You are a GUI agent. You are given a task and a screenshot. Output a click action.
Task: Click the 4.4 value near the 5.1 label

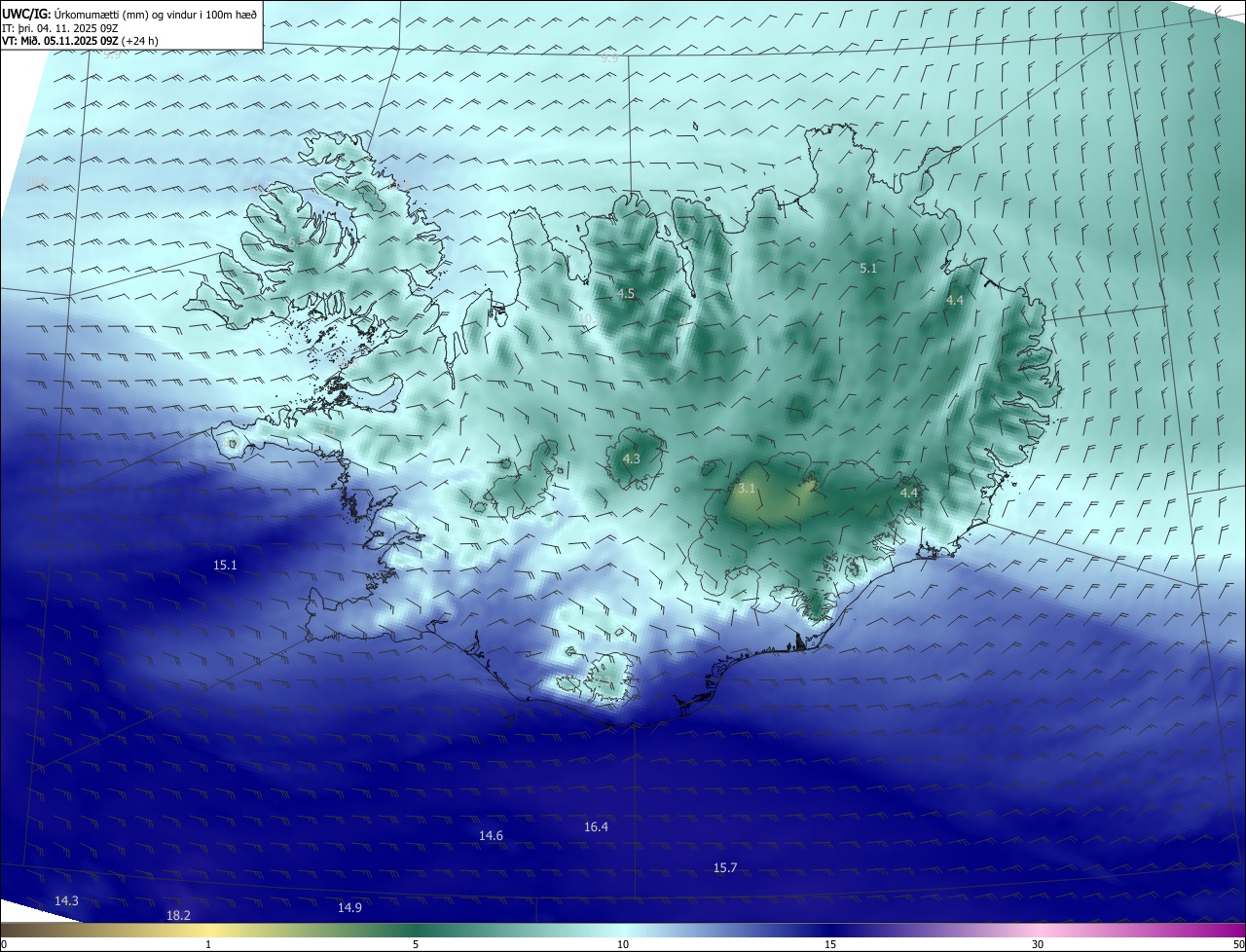[x=955, y=301]
